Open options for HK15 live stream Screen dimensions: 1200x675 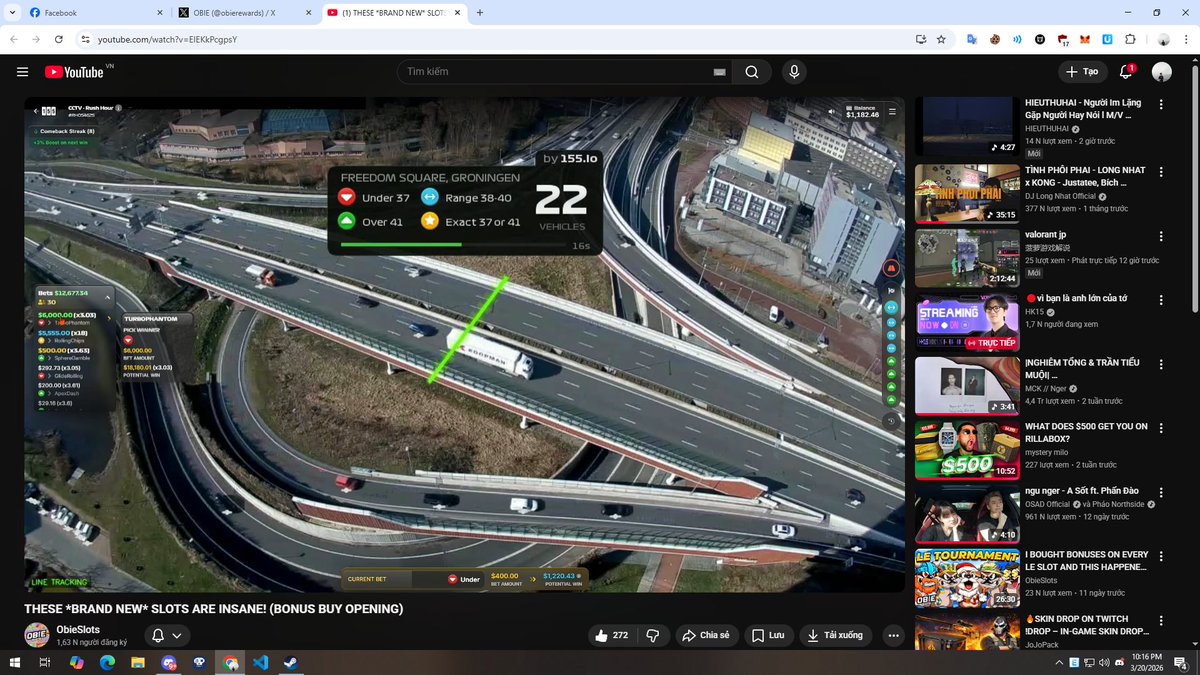(x=1161, y=300)
